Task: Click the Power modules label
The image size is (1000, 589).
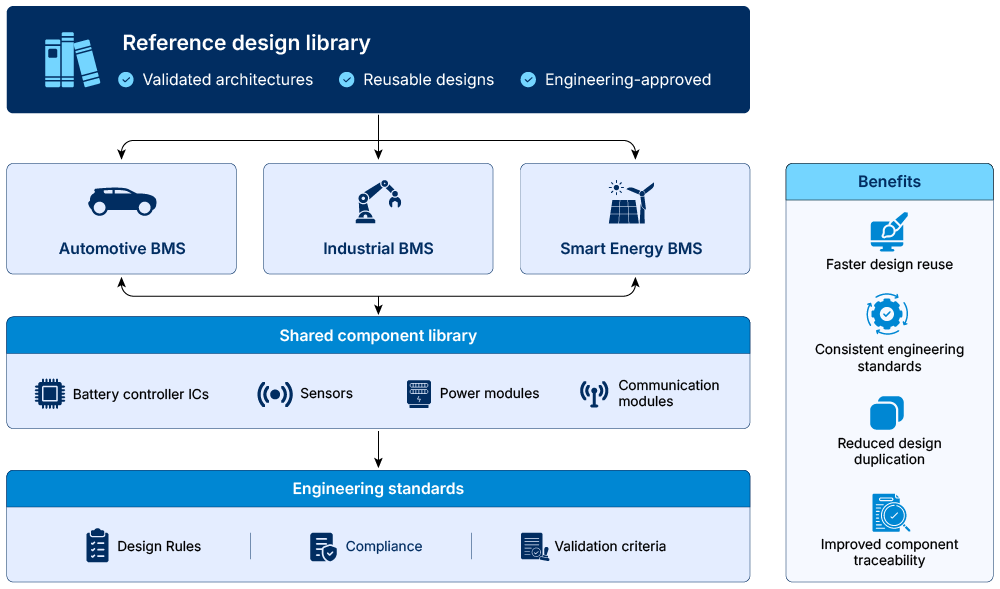Action: point(489,393)
